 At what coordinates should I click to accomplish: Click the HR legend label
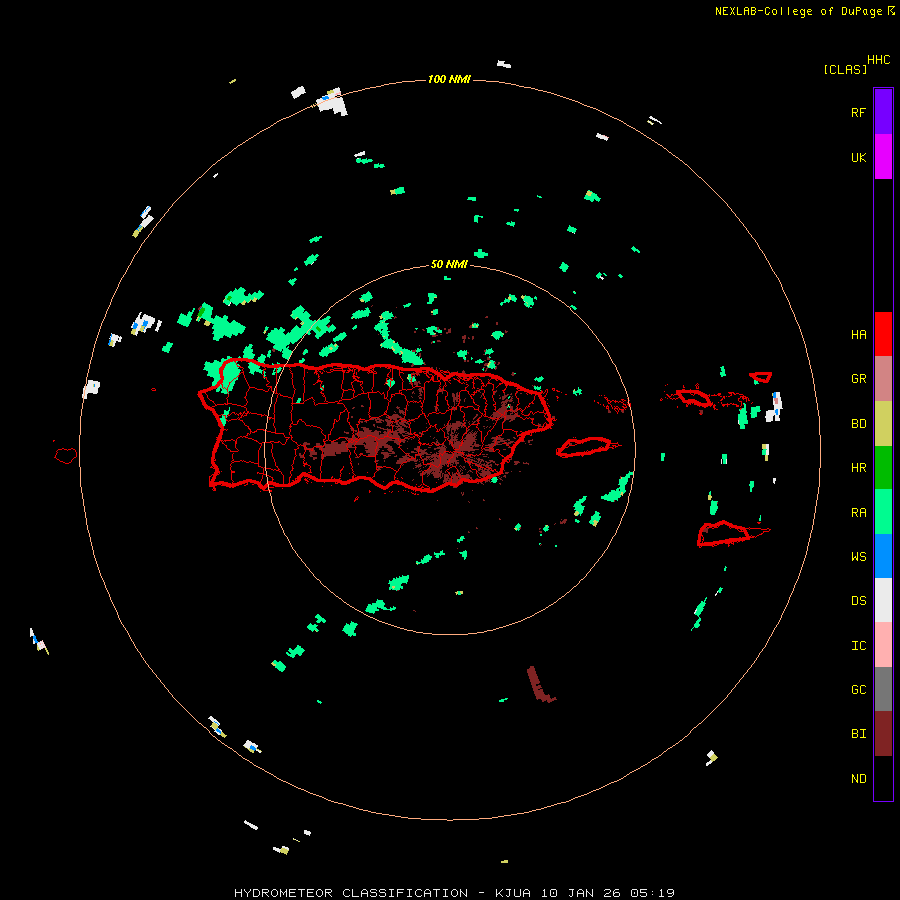[x=858, y=468]
